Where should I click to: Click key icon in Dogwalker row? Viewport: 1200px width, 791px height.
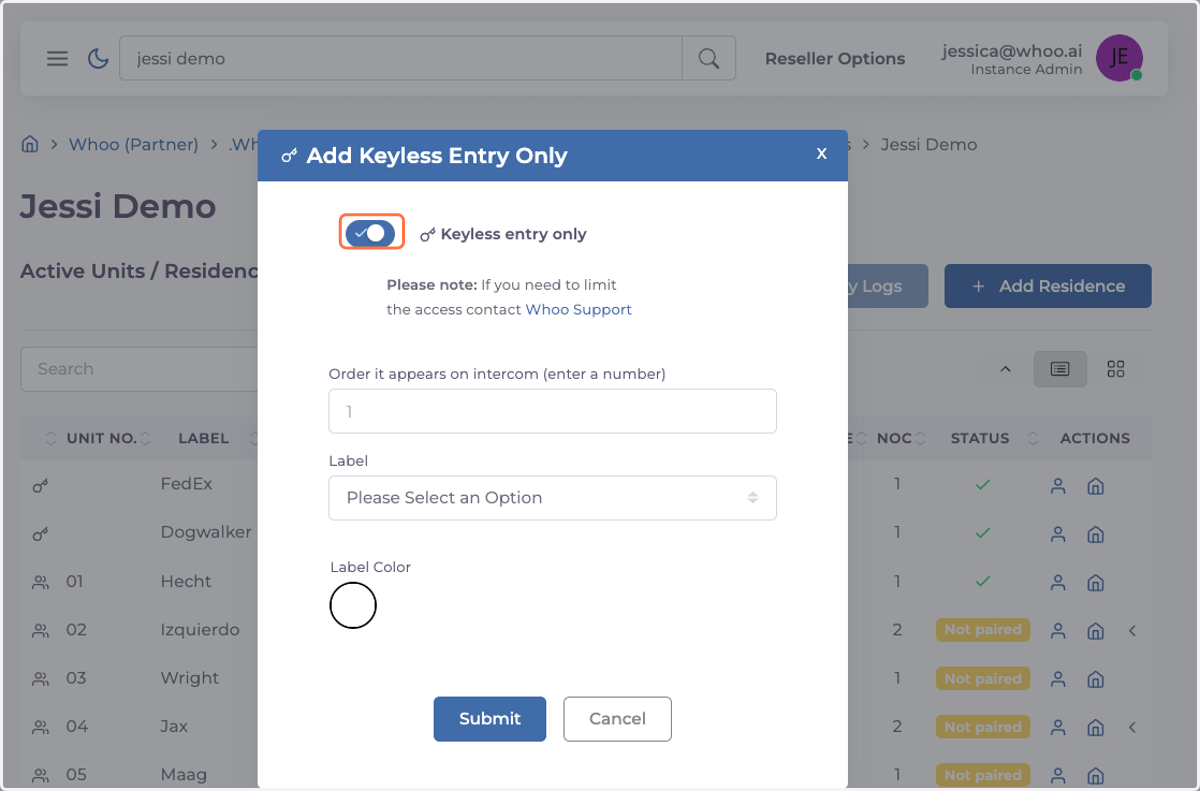pos(40,534)
